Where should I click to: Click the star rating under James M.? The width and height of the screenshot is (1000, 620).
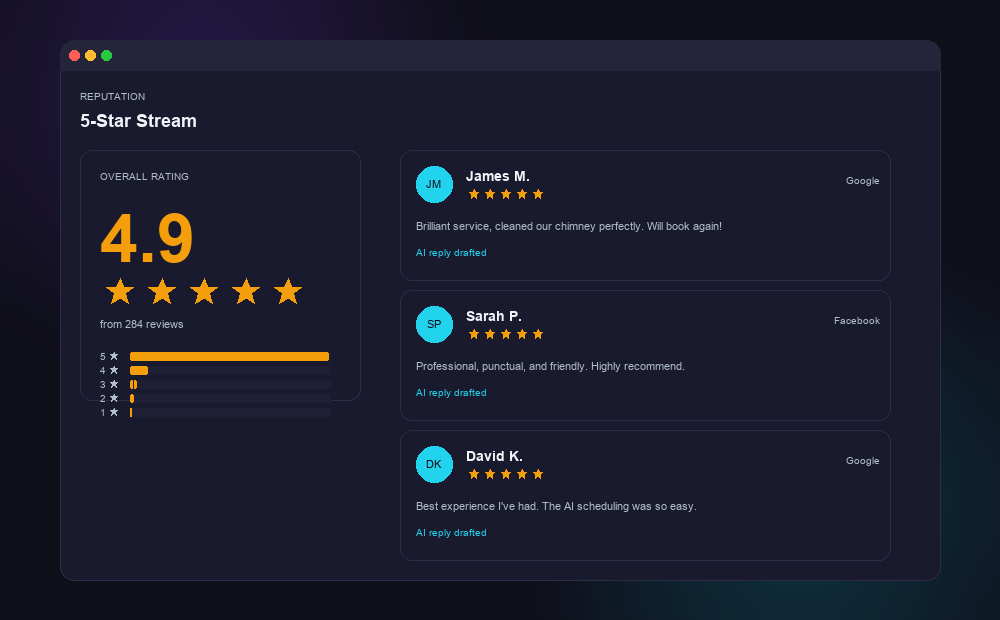coord(506,195)
